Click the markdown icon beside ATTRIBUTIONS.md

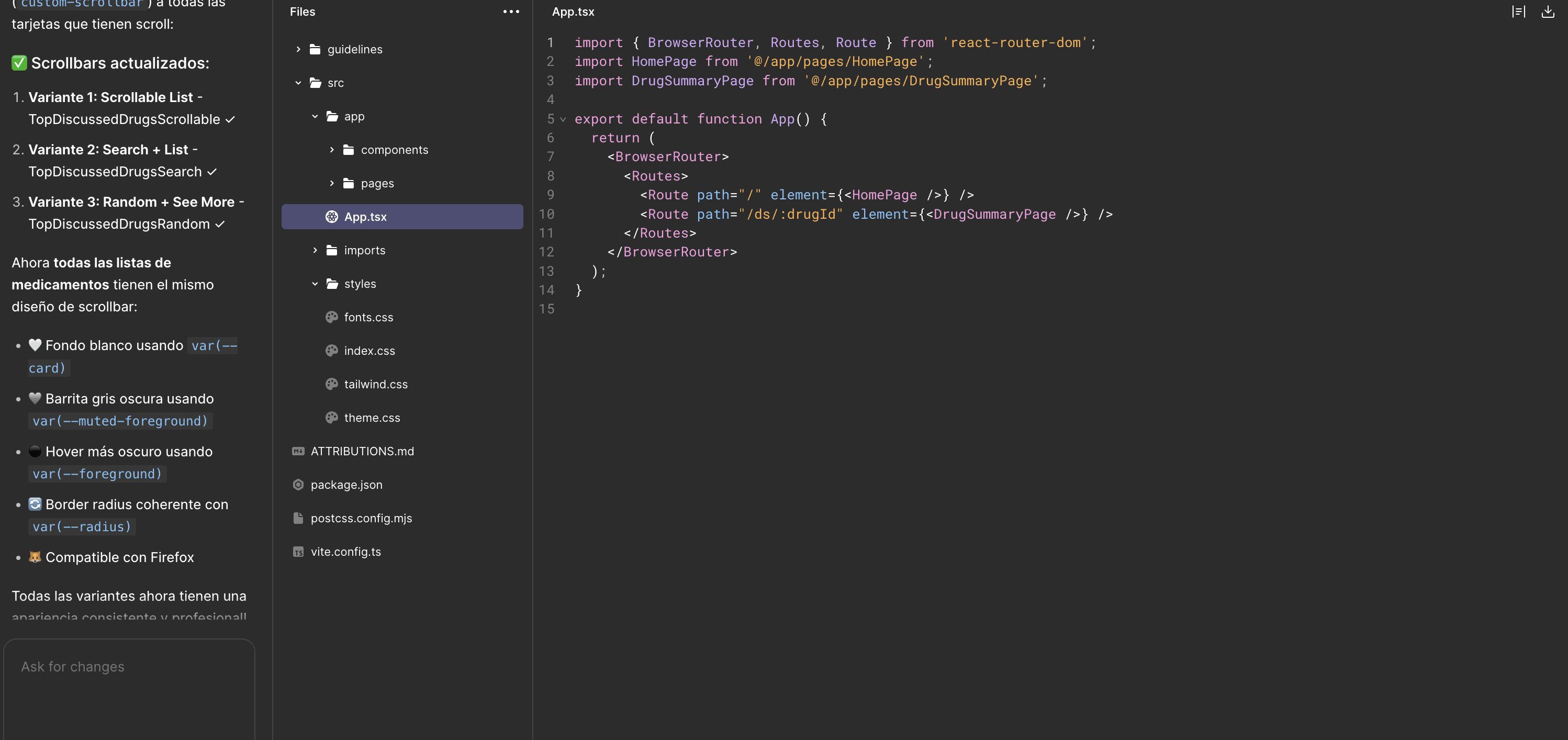[x=298, y=451]
